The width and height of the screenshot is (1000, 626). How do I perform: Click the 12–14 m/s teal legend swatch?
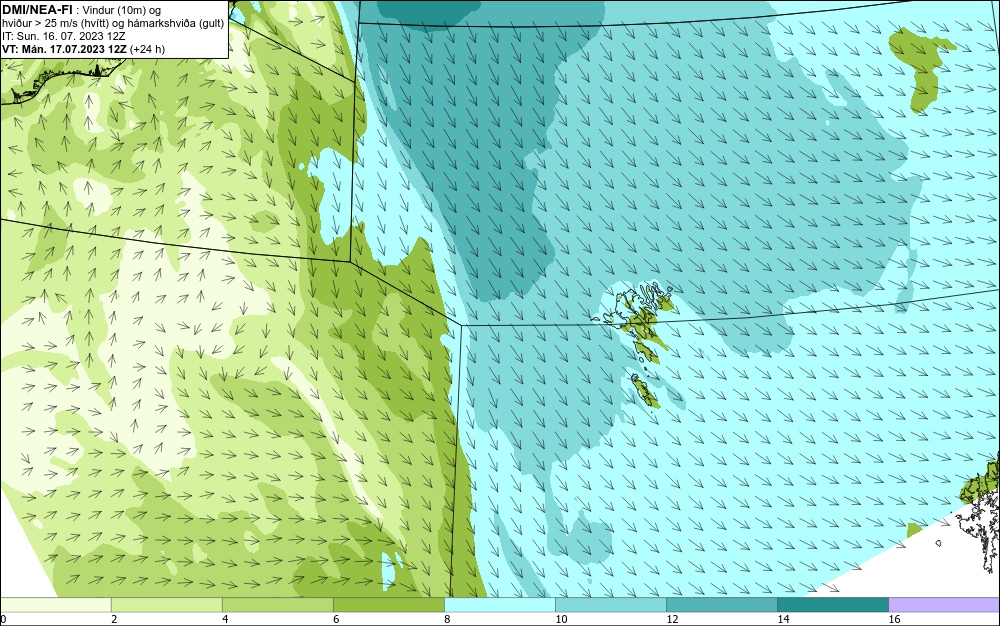(721, 605)
